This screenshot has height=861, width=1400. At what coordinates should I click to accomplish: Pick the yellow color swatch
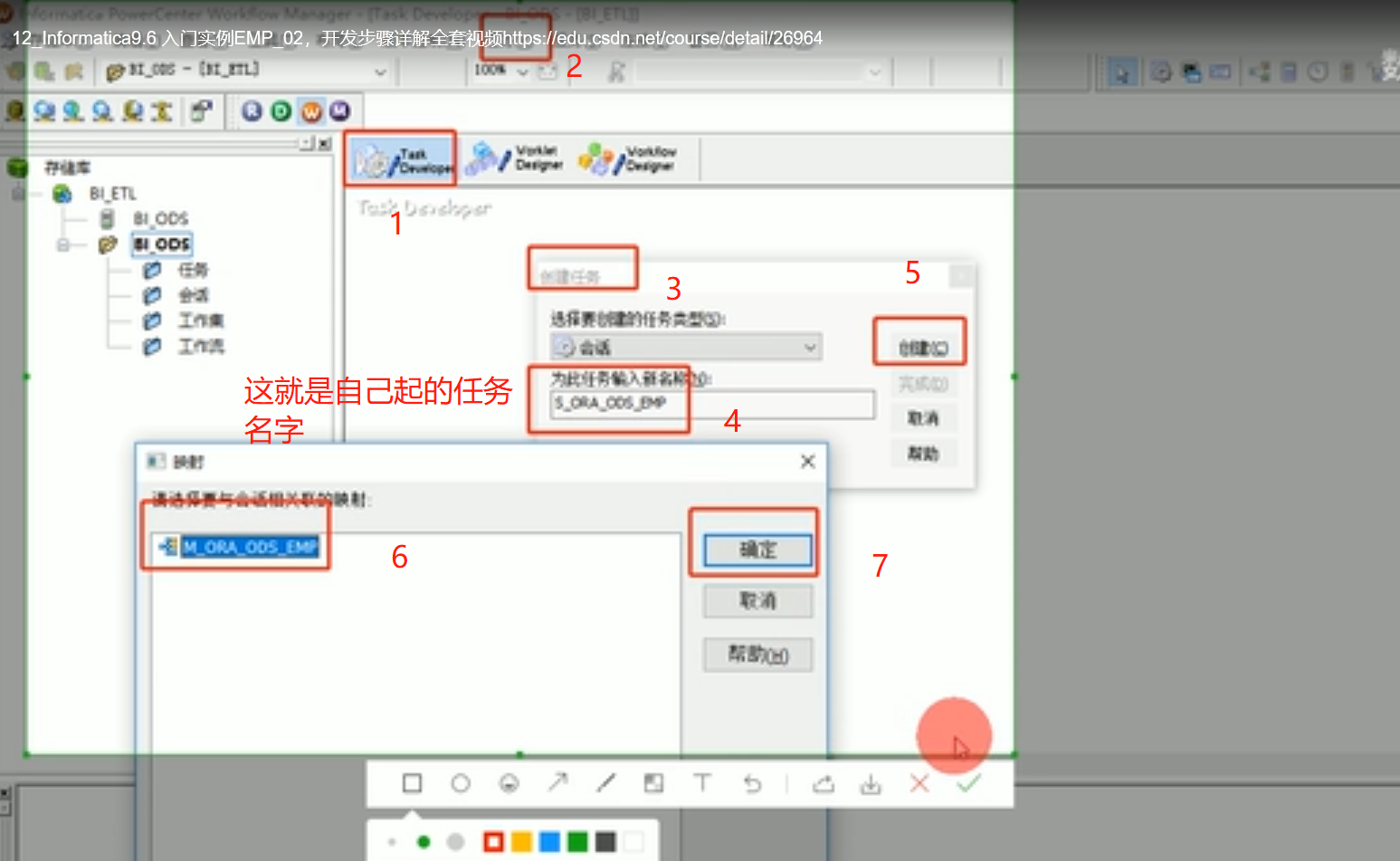click(522, 841)
